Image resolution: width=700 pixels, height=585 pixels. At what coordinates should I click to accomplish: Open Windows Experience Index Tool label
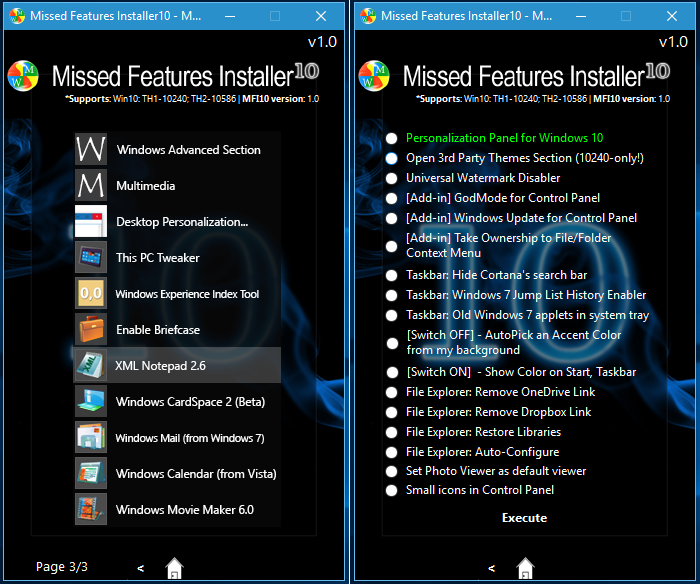click(187, 294)
